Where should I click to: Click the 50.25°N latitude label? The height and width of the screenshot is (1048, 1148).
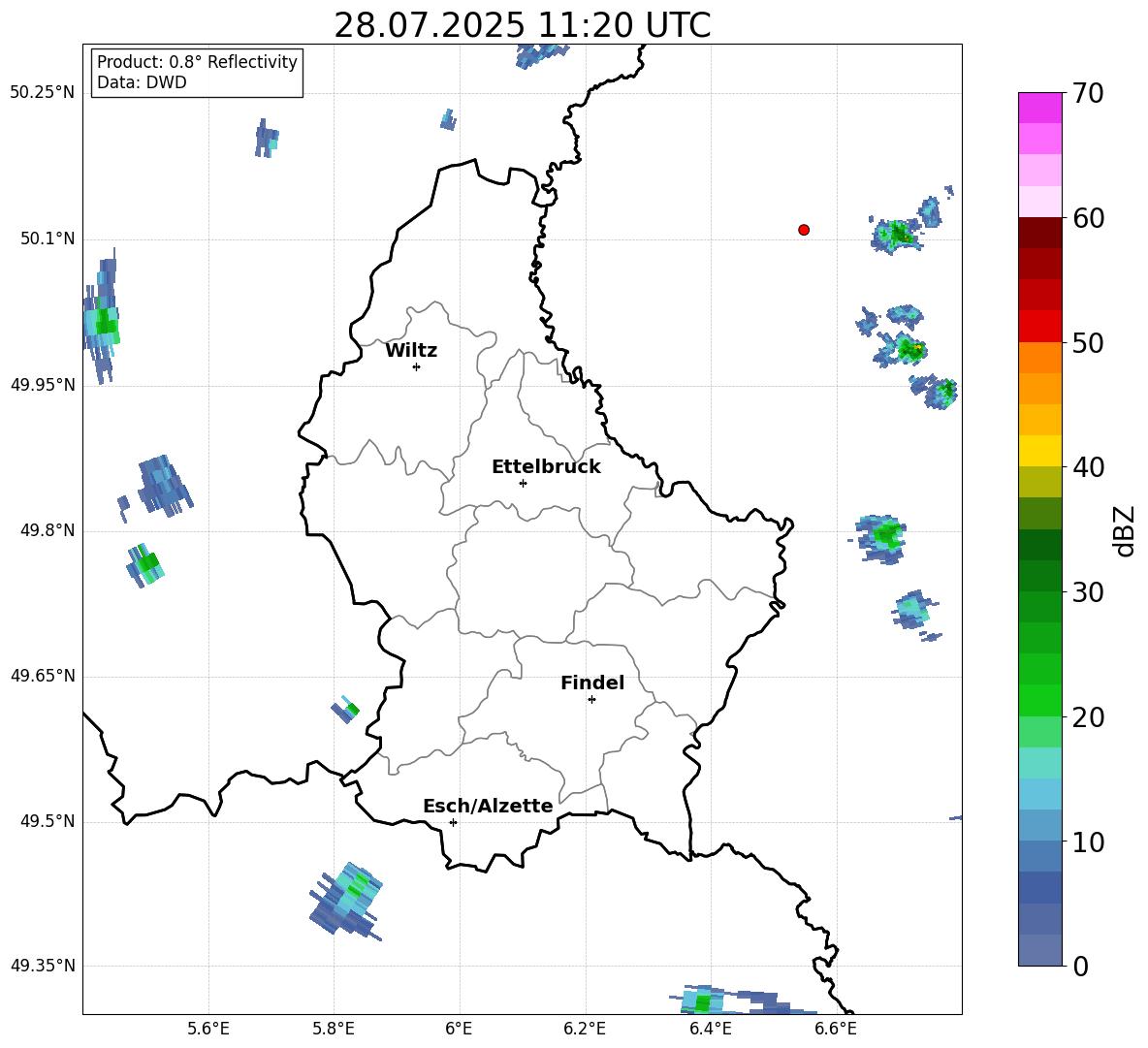pyautogui.click(x=43, y=93)
